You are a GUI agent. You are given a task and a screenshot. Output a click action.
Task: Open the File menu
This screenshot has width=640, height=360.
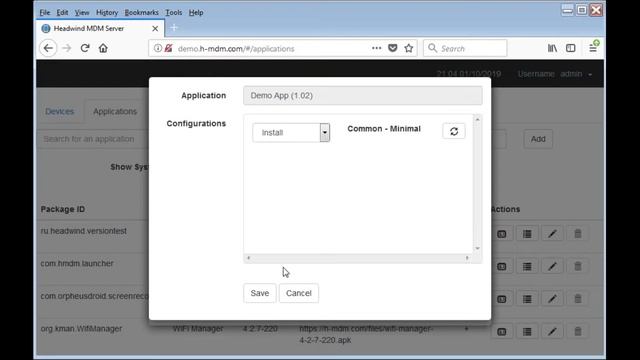(44, 13)
